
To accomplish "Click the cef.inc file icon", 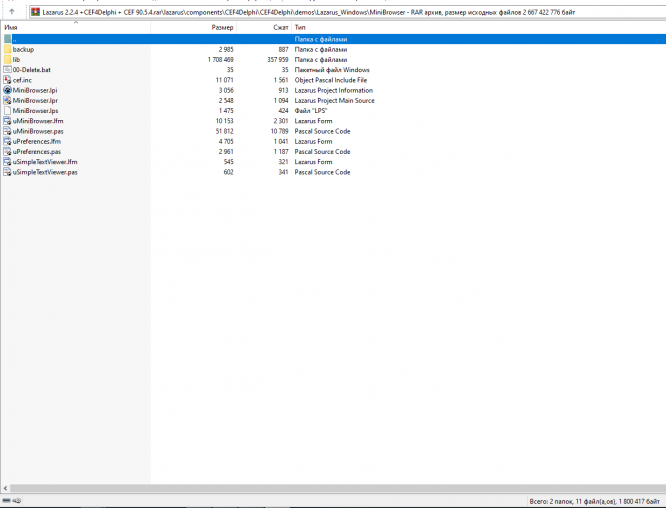I will coord(7,80).
